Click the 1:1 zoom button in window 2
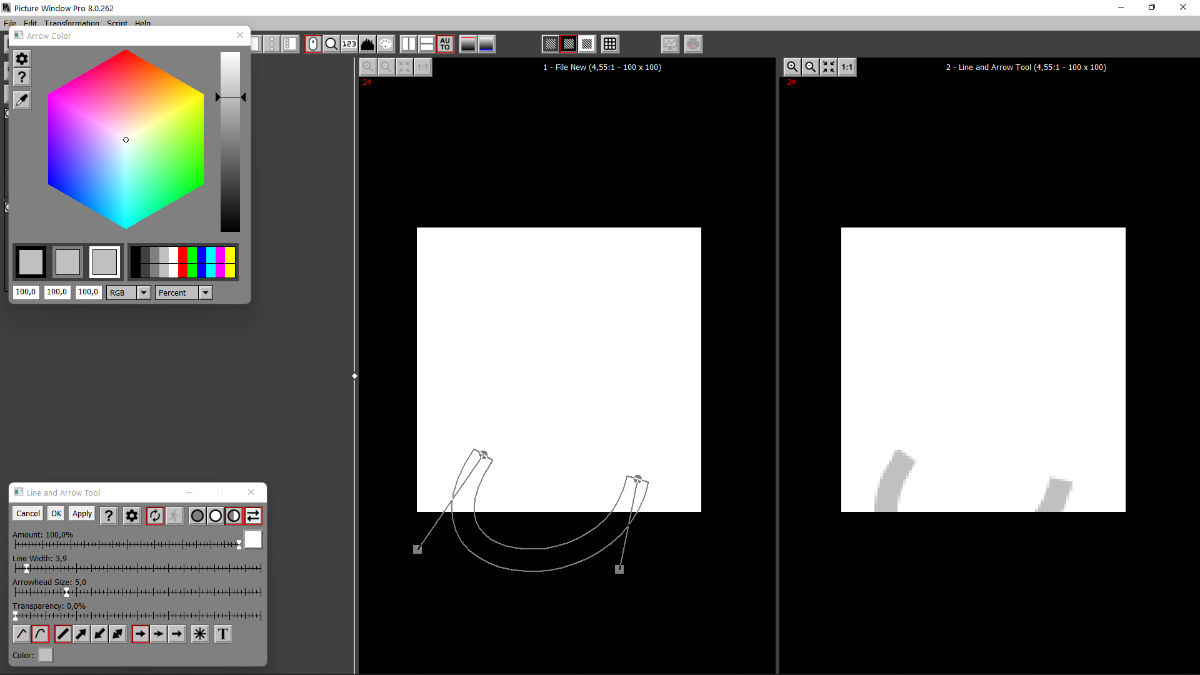This screenshot has height=675, width=1200. point(847,67)
